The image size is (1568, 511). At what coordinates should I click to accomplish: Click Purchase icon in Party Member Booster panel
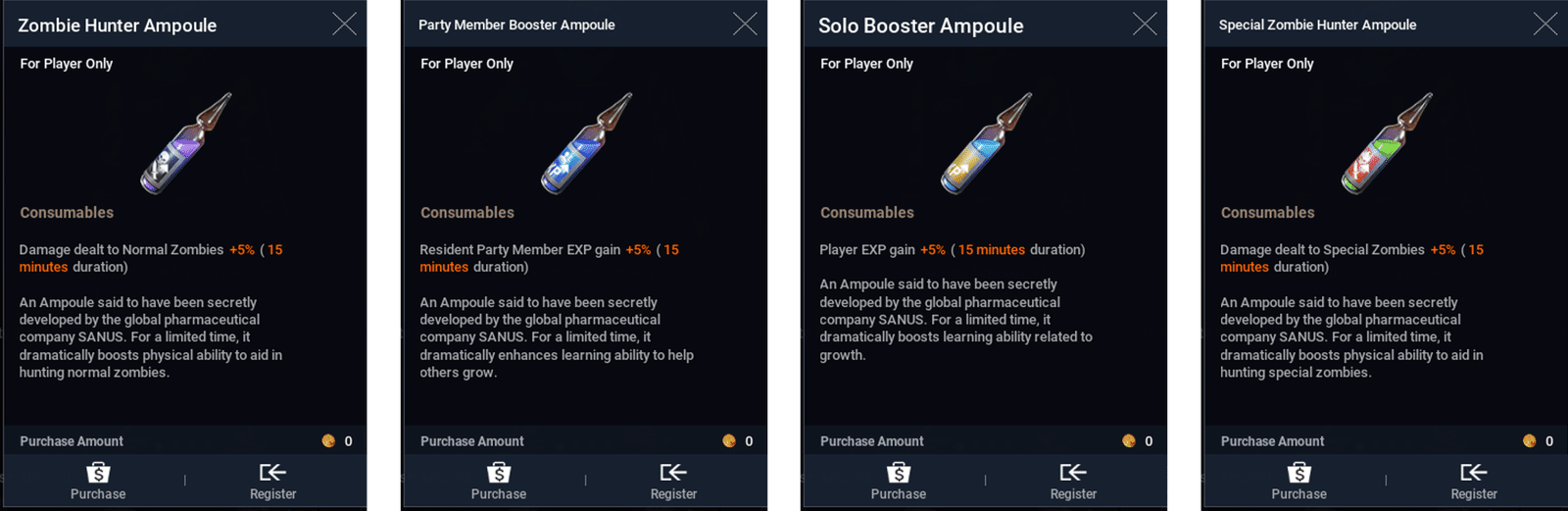(x=499, y=473)
